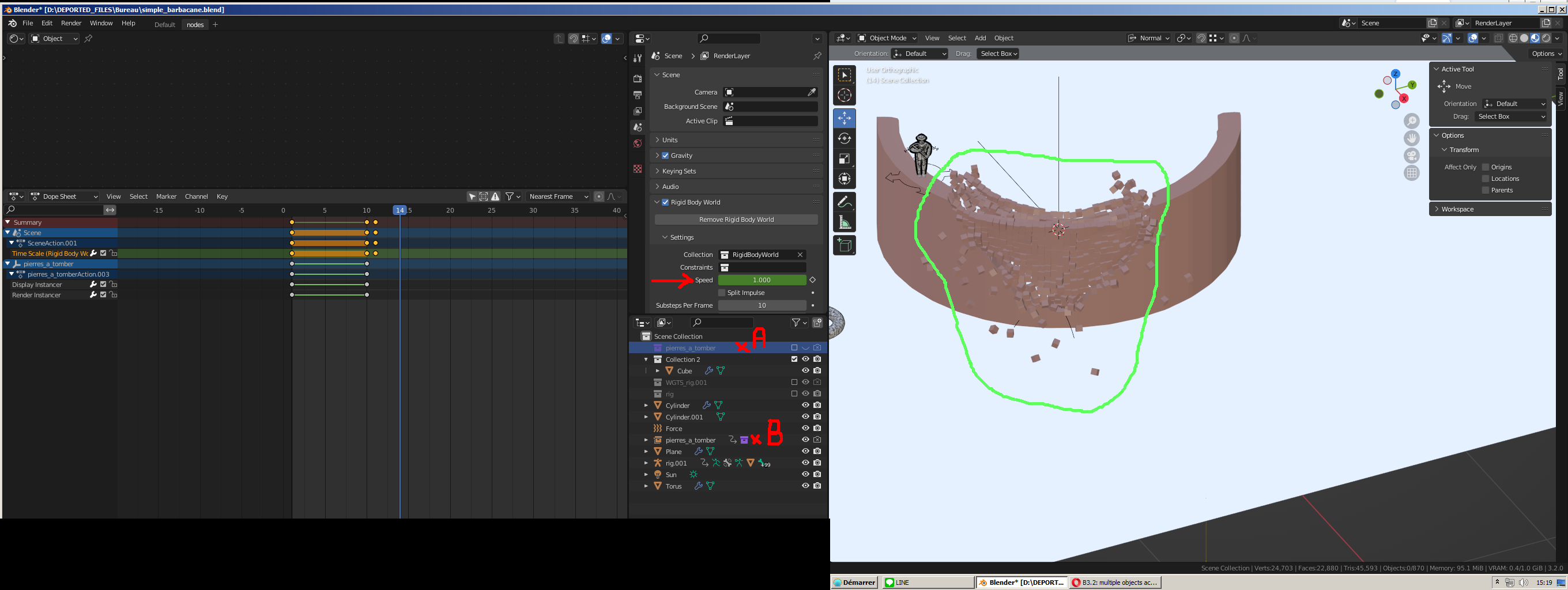Switch the perspective/orthographic grid gizmo
1568x590 pixels.
1412,173
